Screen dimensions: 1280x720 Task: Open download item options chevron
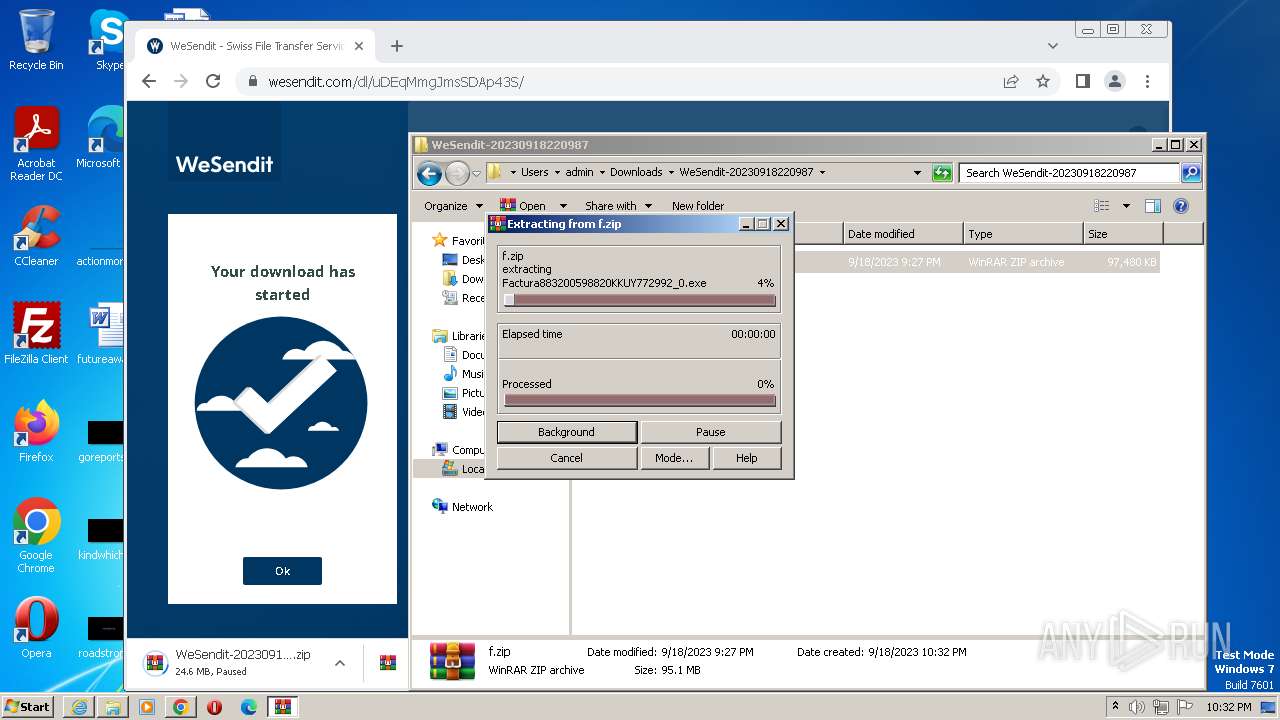[x=340, y=663]
